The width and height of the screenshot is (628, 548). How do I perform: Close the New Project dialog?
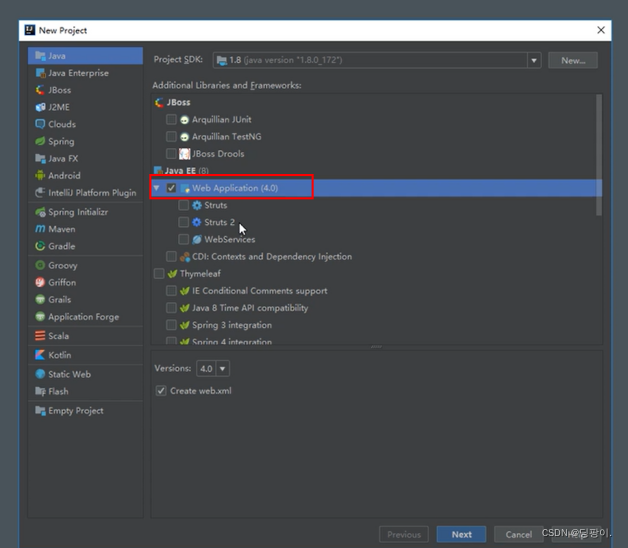tap(601, 30)
